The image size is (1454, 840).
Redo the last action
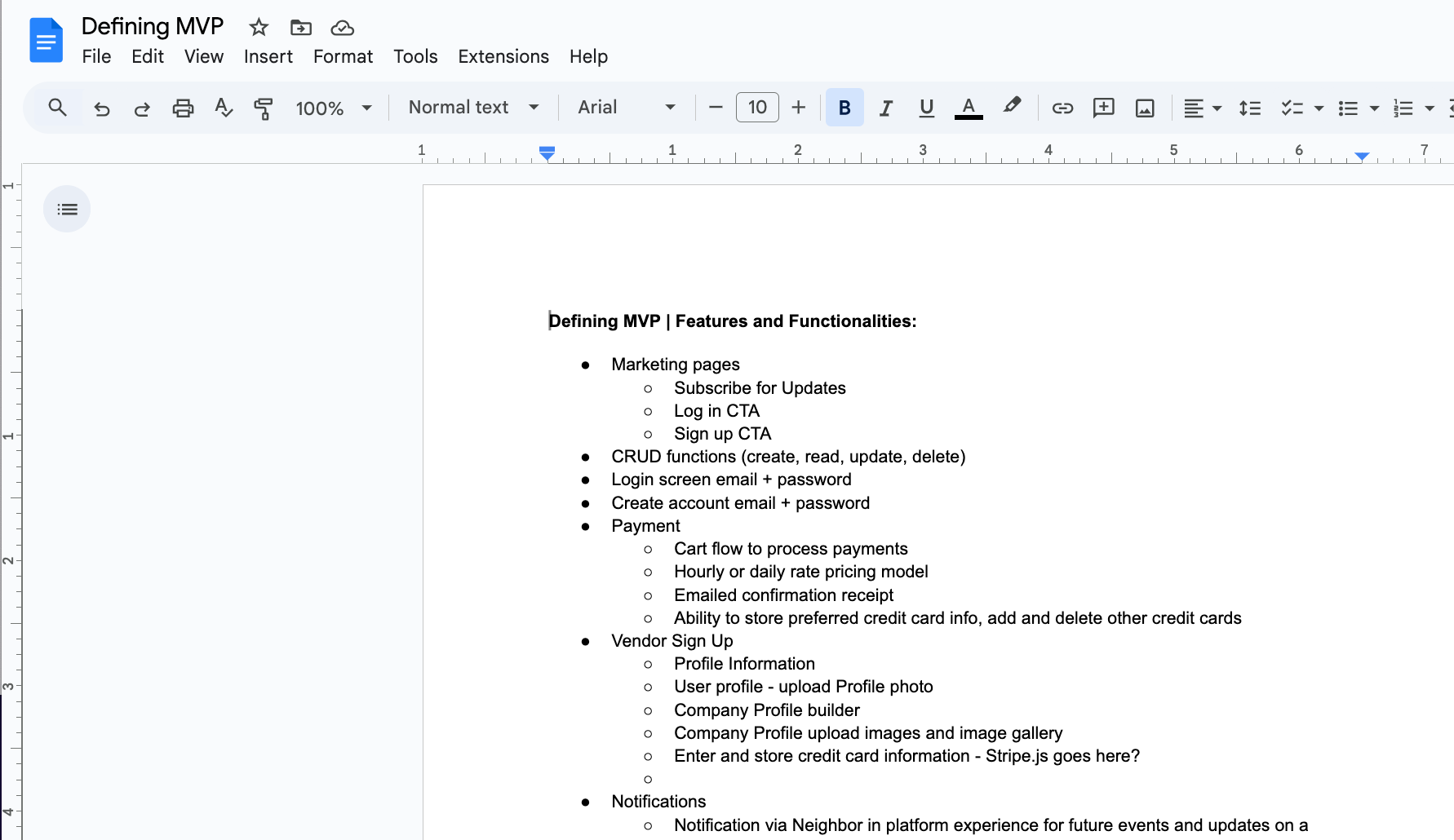click(142, 108)
